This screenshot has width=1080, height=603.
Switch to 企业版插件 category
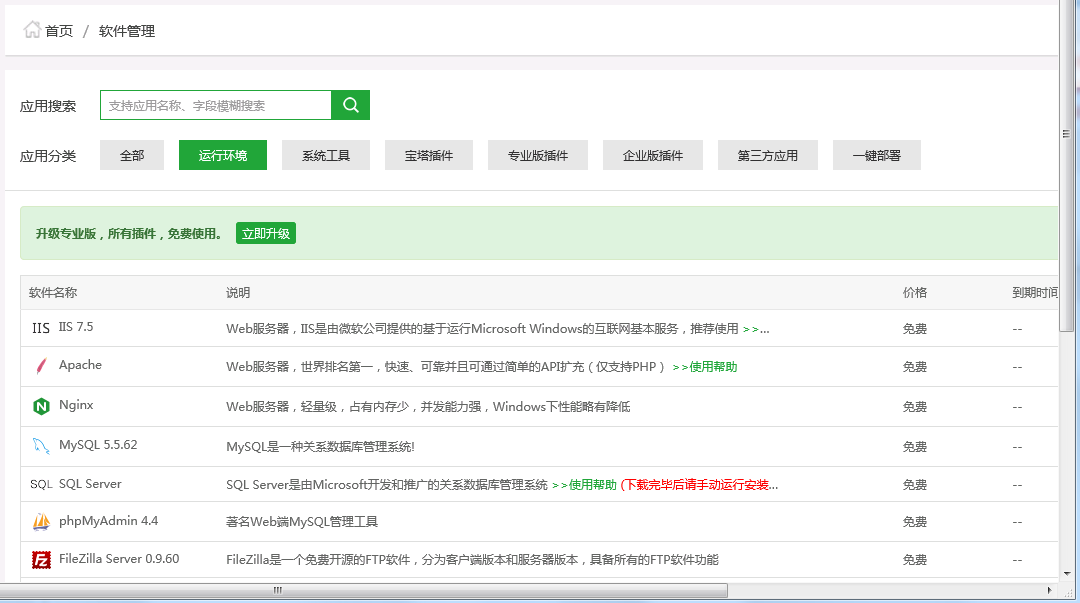click(653, 155)
